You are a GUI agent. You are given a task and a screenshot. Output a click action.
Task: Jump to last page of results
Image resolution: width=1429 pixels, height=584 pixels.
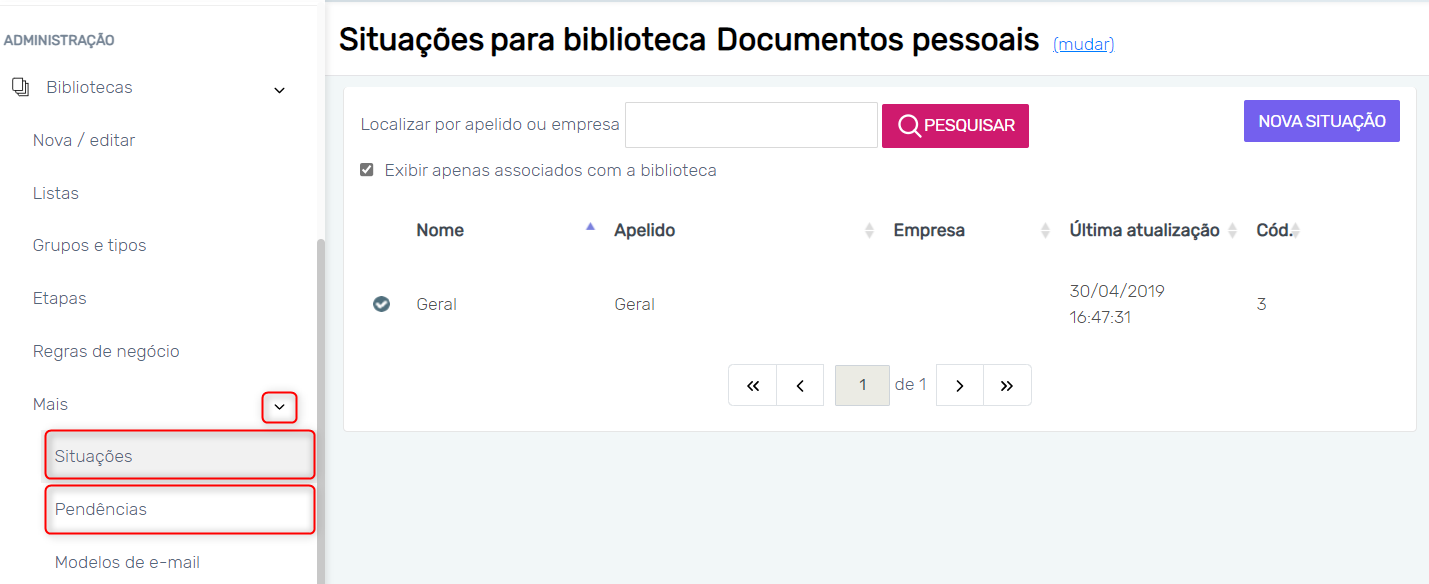point(1007,385)
